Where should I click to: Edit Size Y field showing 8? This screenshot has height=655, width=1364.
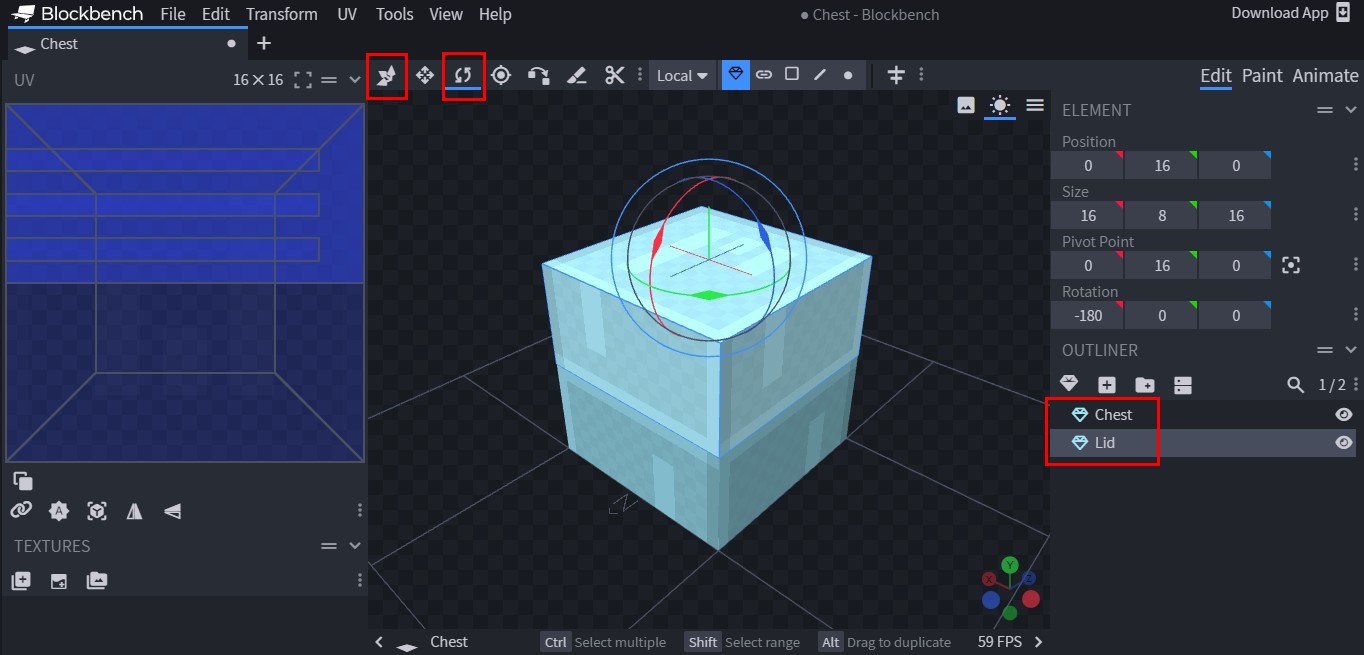coord(1161,215)
